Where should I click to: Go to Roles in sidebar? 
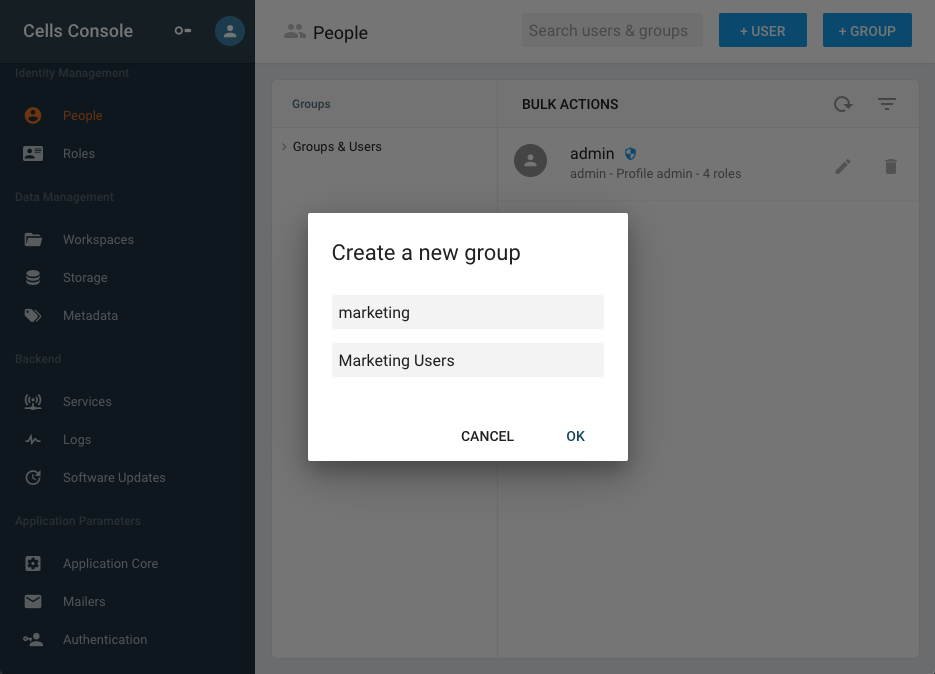pyautogui.click(x=79, y=153)
